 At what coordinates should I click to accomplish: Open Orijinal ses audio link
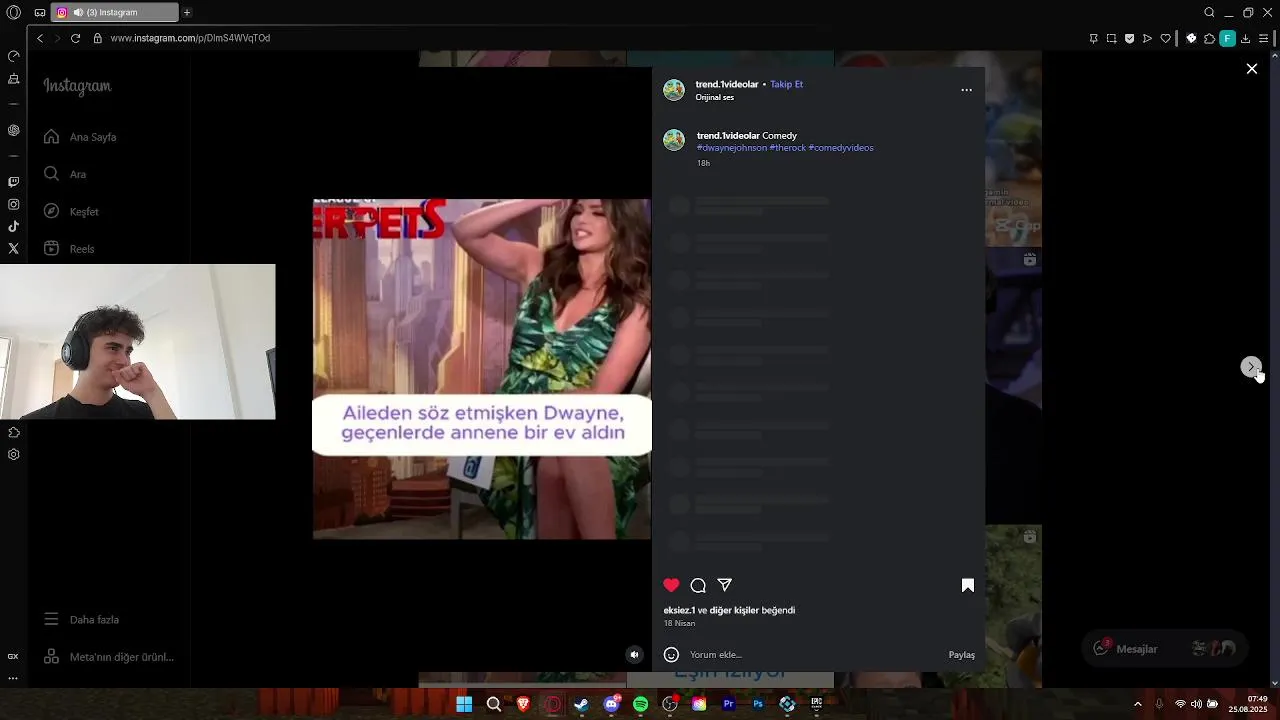point(715,98)
